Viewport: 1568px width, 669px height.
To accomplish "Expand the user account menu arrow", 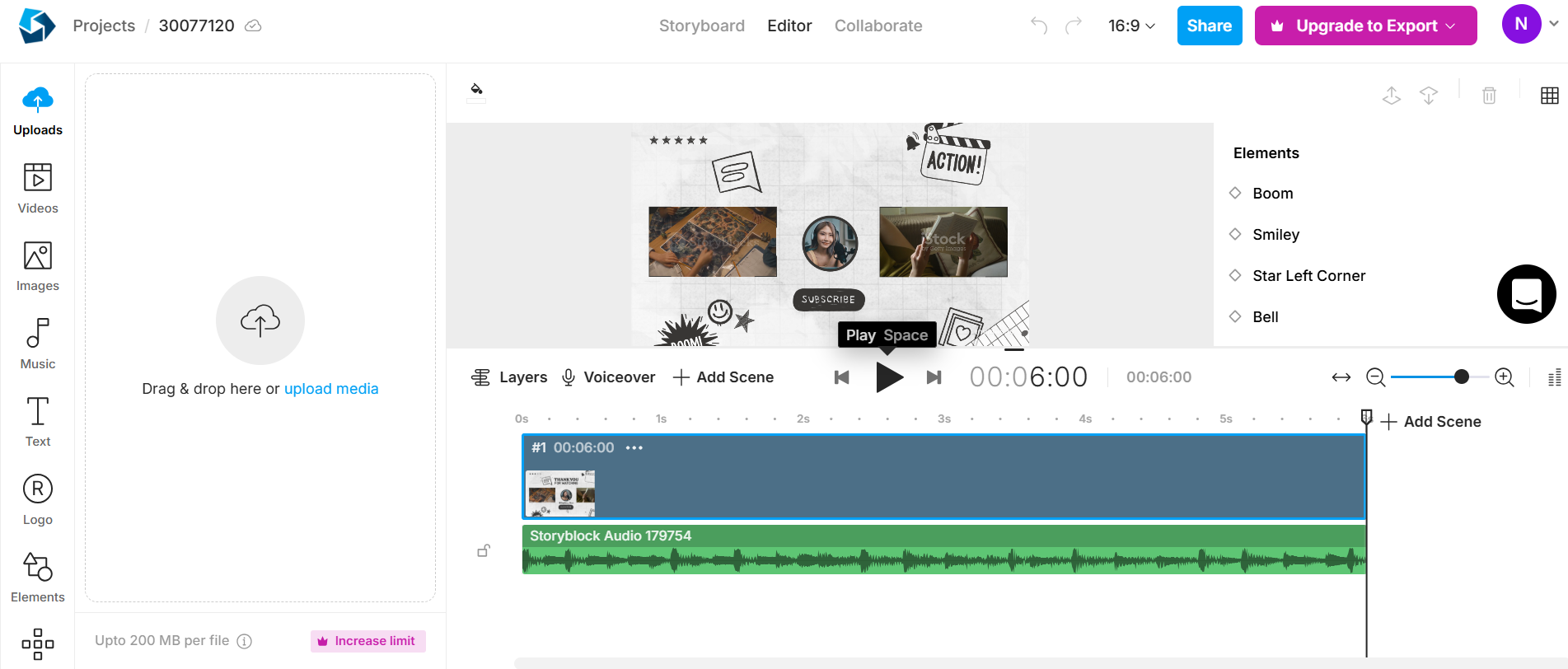I will coord(1554,24).
